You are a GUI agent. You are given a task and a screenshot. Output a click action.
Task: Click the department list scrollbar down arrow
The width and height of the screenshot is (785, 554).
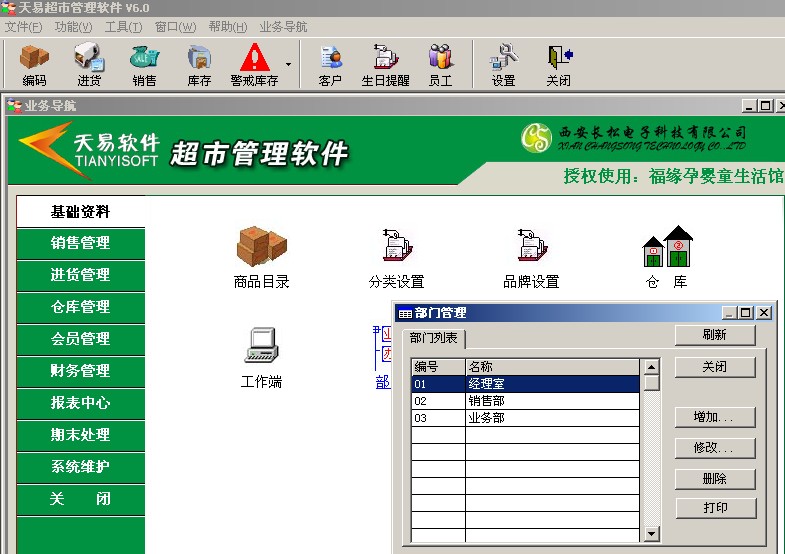point(651,534)
